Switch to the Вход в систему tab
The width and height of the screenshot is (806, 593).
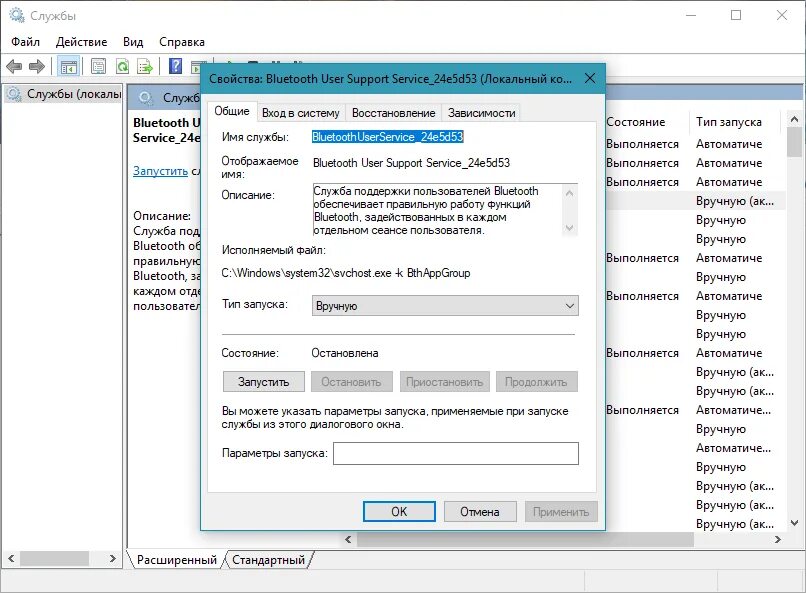[301, 113]
